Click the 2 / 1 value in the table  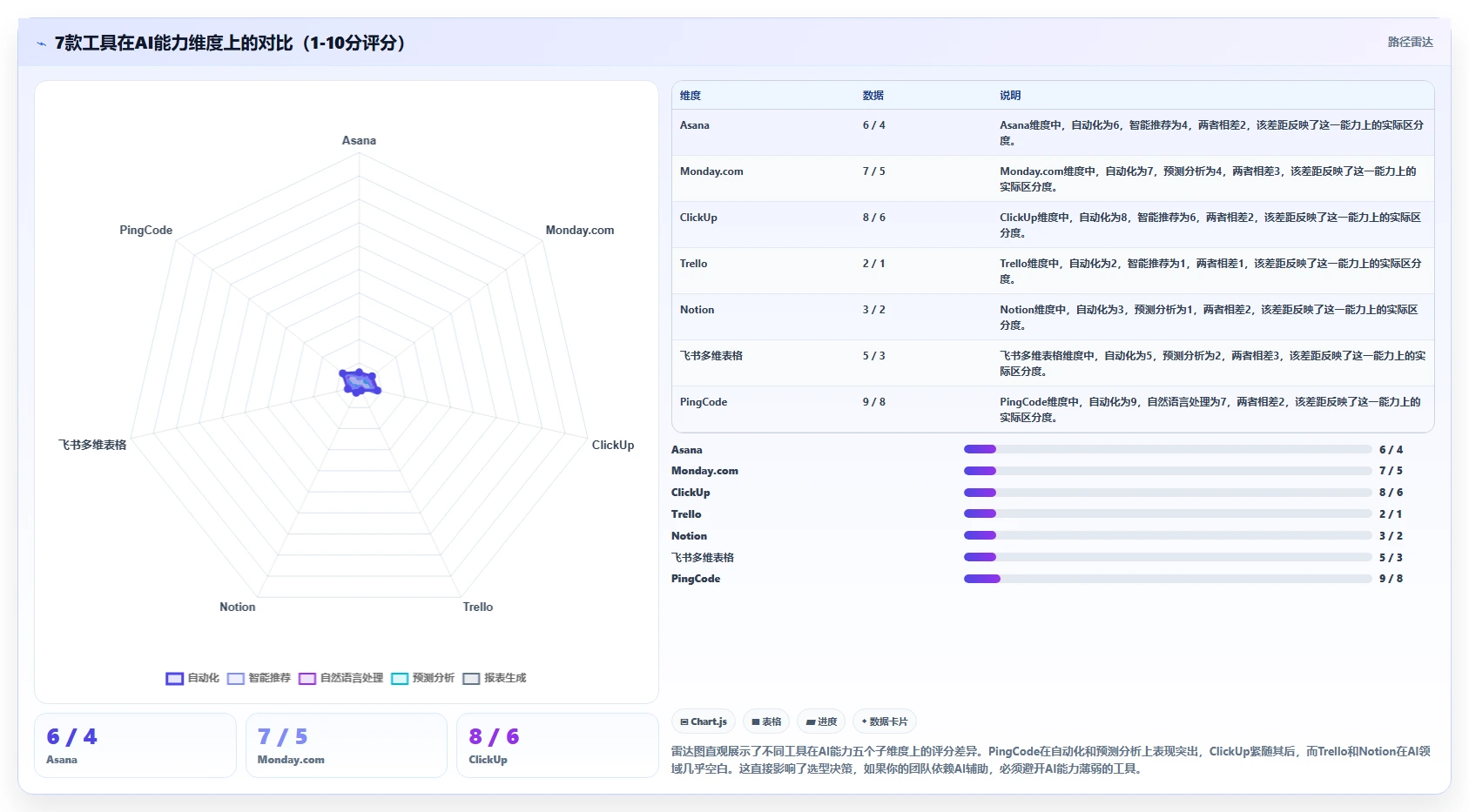click(873, 264)
